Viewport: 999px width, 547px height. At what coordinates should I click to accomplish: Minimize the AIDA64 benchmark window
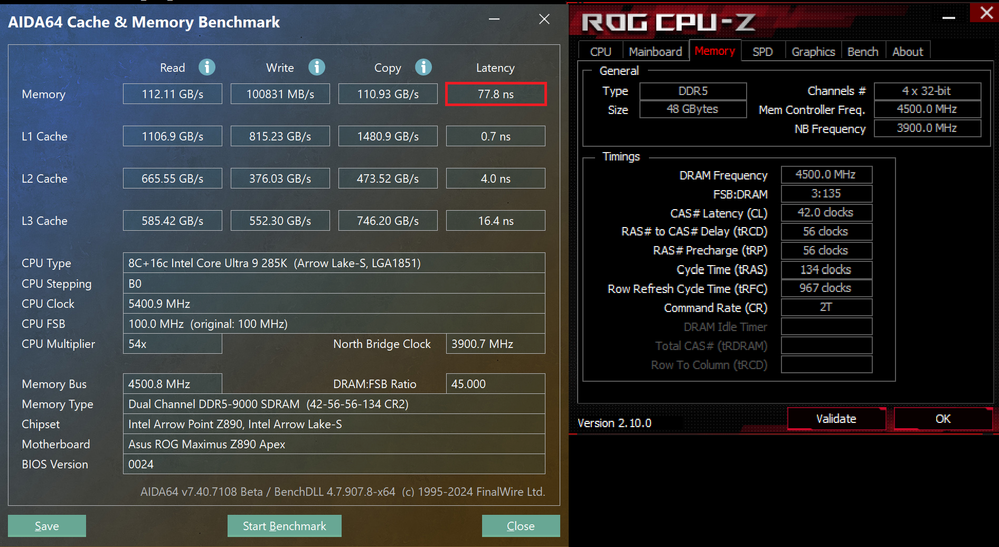[x=494, y=19]
